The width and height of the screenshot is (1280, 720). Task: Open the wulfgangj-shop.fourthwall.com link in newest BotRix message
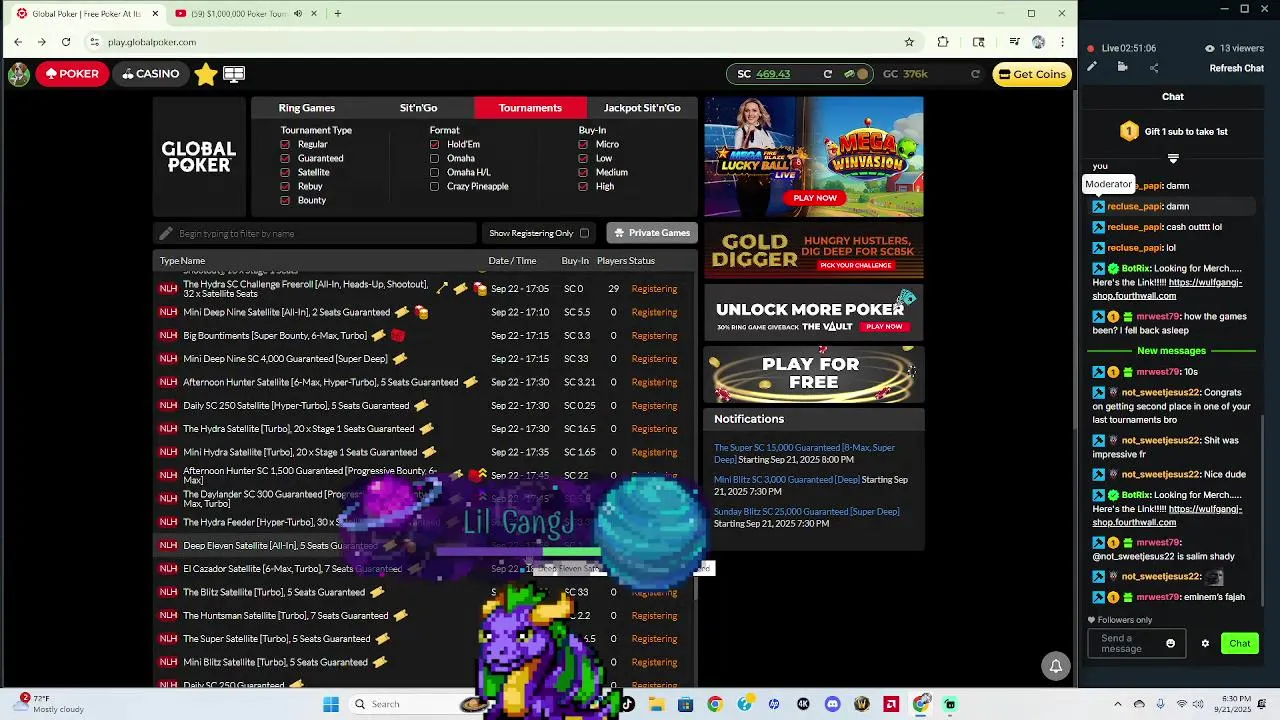point(1166,515)
